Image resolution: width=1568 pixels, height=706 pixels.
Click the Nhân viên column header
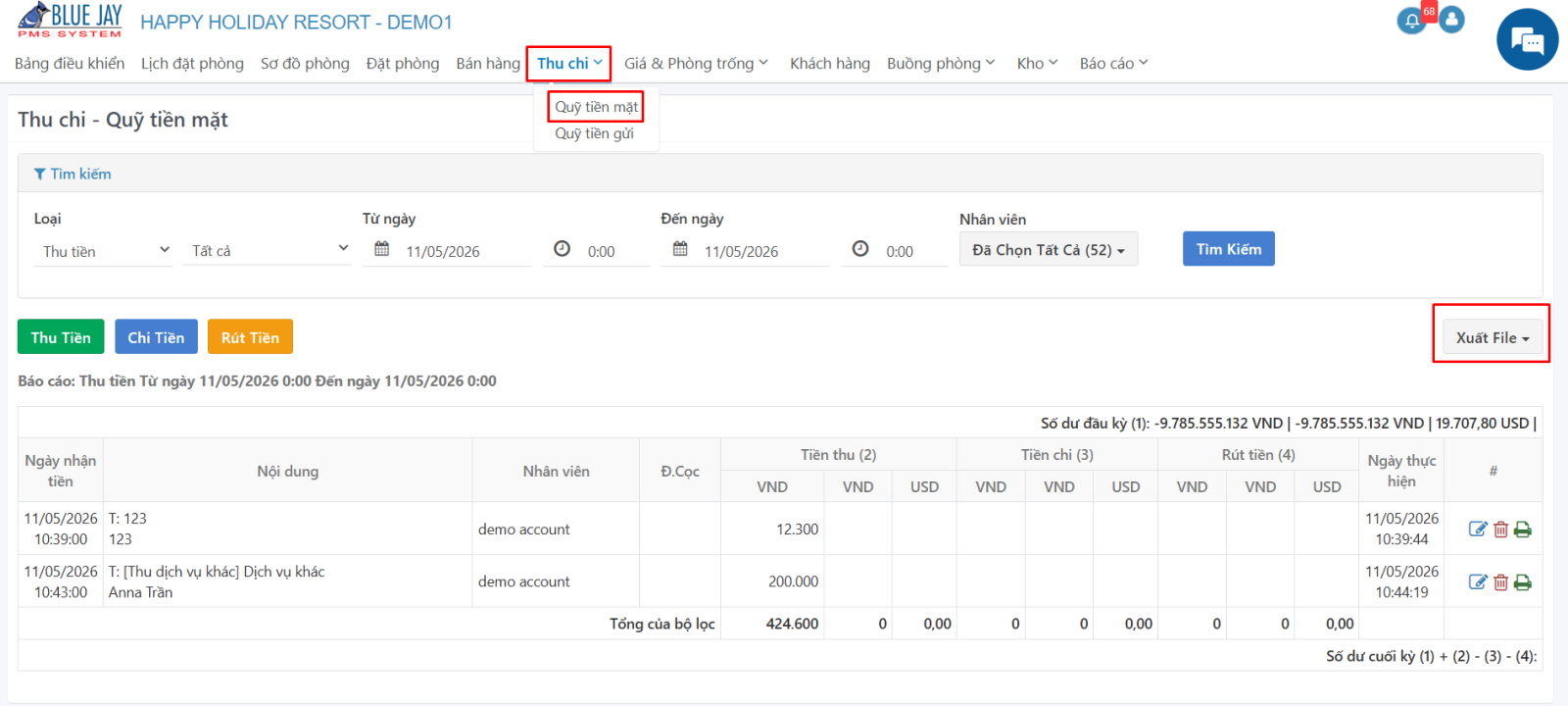tap(556, 471)
